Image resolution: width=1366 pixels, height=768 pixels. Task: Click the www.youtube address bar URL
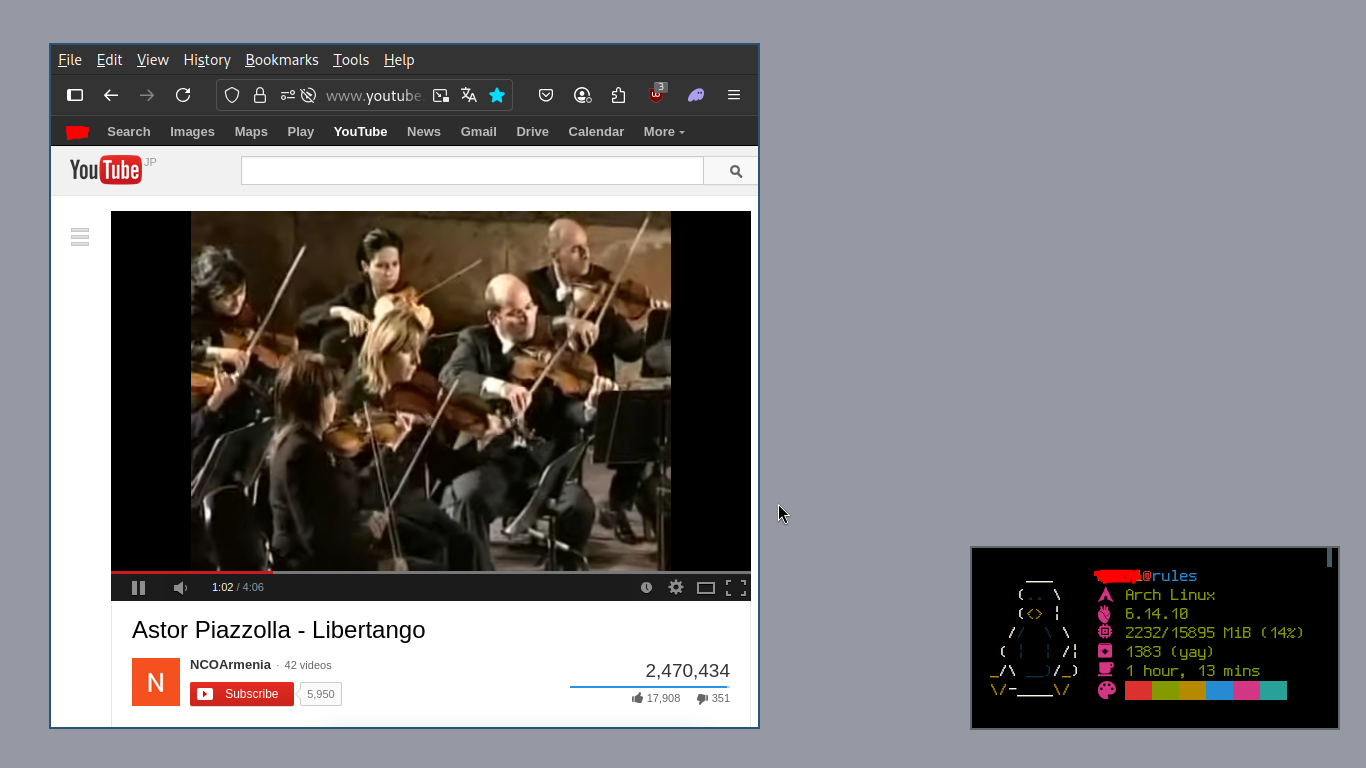(373, 95)
